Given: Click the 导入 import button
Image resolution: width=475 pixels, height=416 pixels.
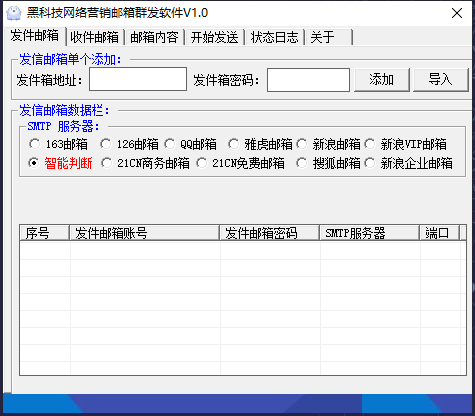Looking at the screenshot, I should click(441, 80).
